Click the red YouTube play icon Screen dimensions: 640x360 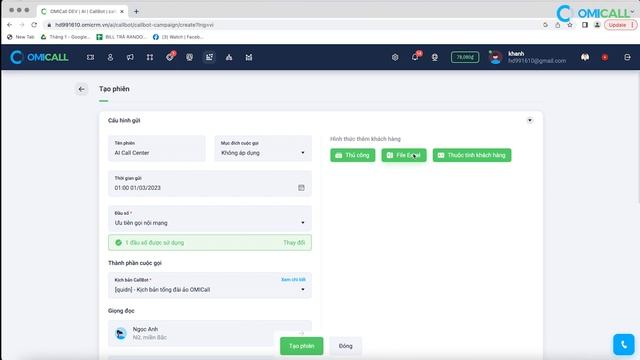point(605,58)
